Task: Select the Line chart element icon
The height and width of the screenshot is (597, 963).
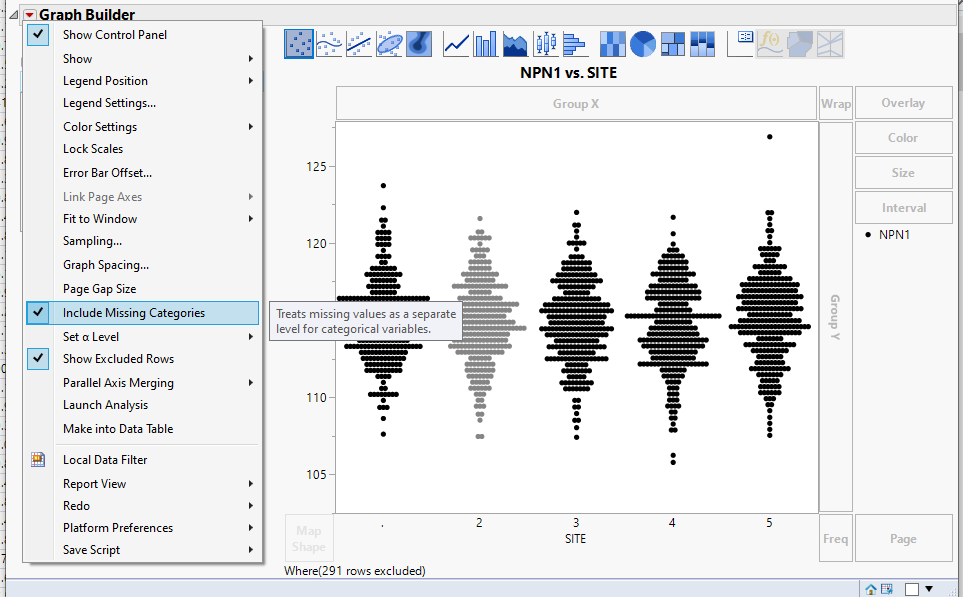Action: click(456, 44)
